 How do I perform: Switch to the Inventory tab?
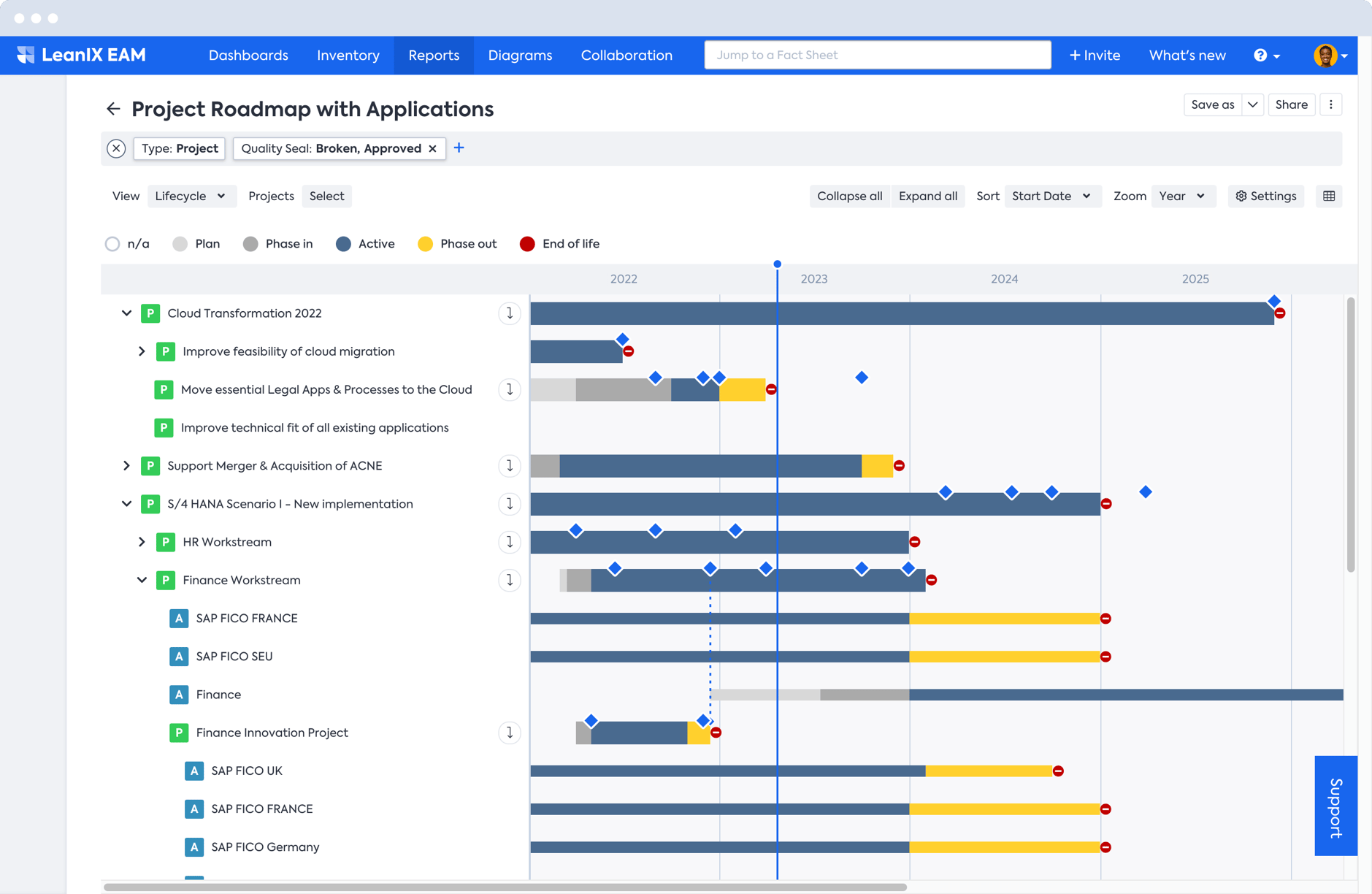(348, 55)
